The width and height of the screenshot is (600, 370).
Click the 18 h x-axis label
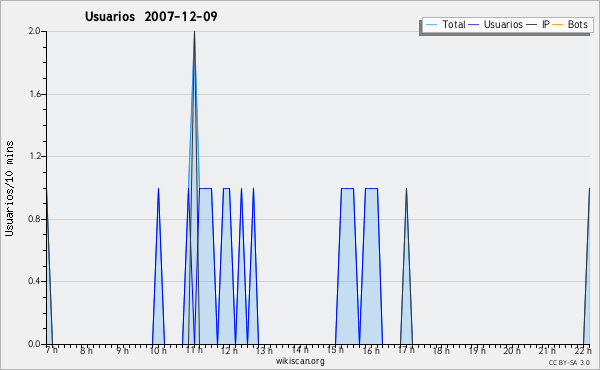[441, 350]
